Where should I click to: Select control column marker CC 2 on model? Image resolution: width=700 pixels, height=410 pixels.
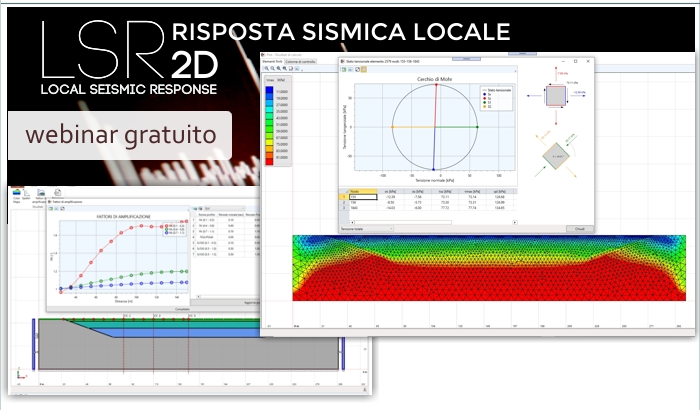pos(157,316)
